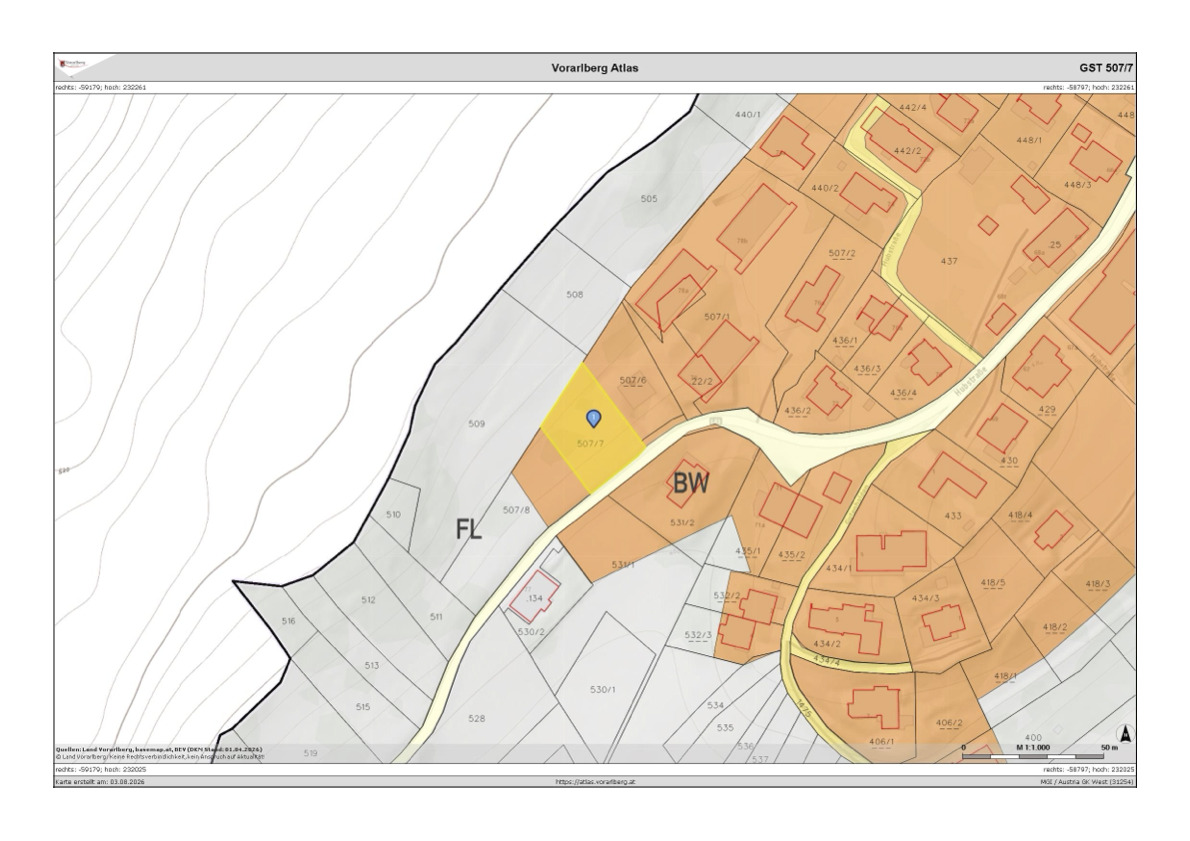
Task: Select parcel label 510
Action: pyautogui.click(x=393, y=515)
